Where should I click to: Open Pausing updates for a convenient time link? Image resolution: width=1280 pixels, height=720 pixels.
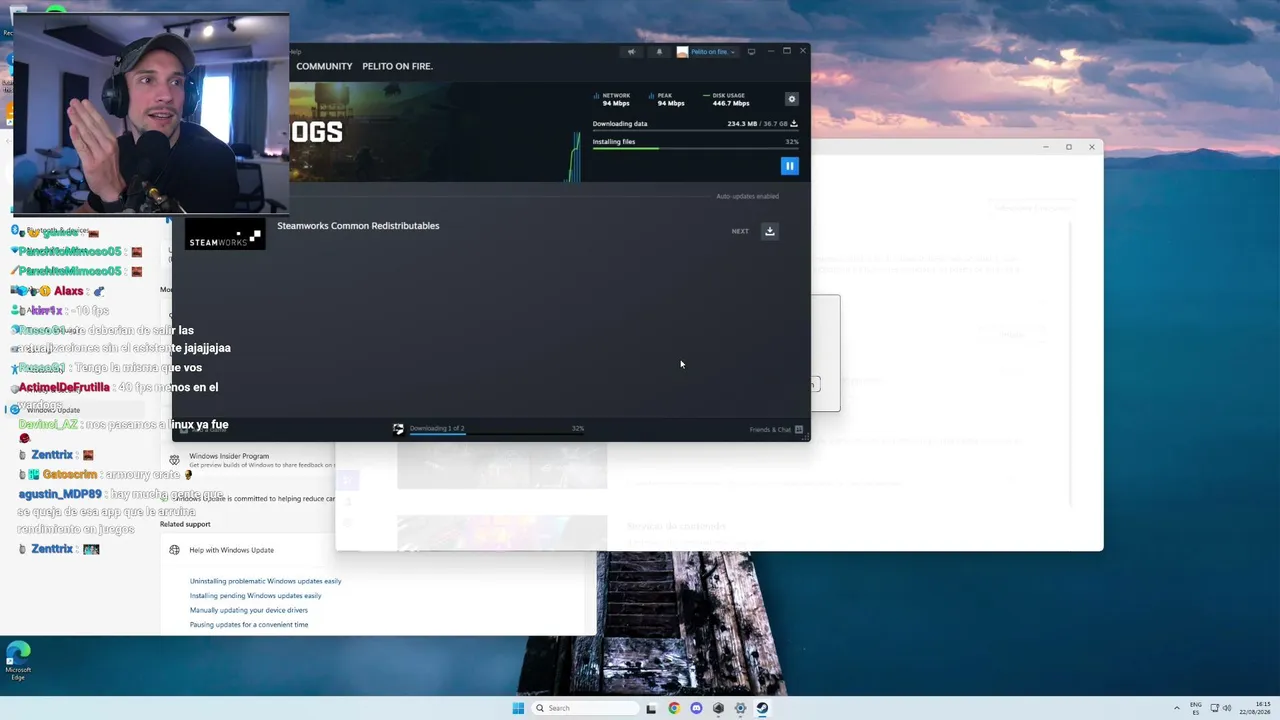(x=249, y=625)
